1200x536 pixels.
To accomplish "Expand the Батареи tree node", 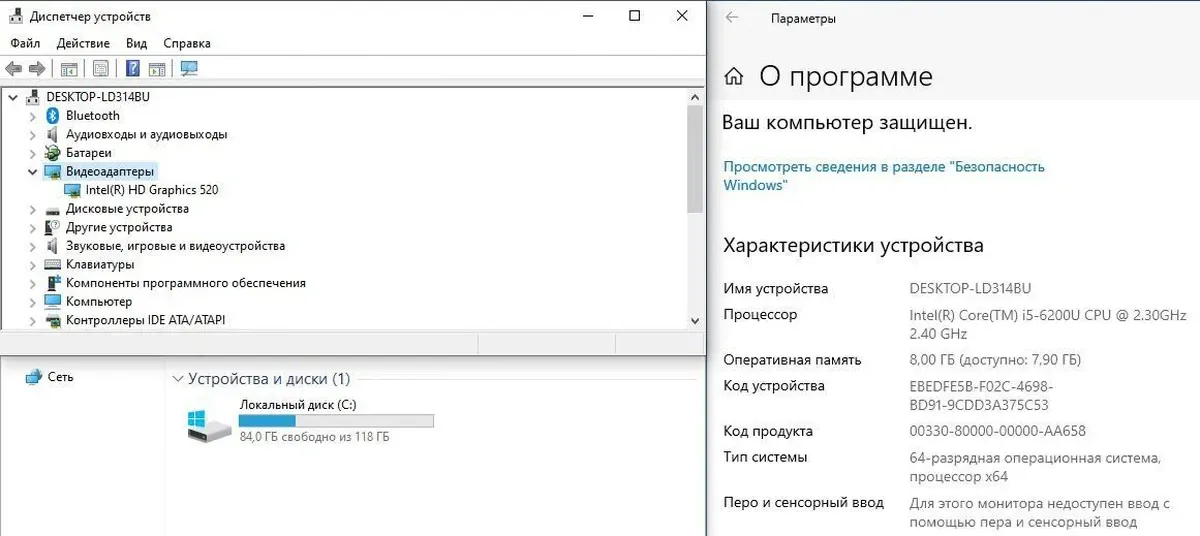I will [x=33, y=153].
